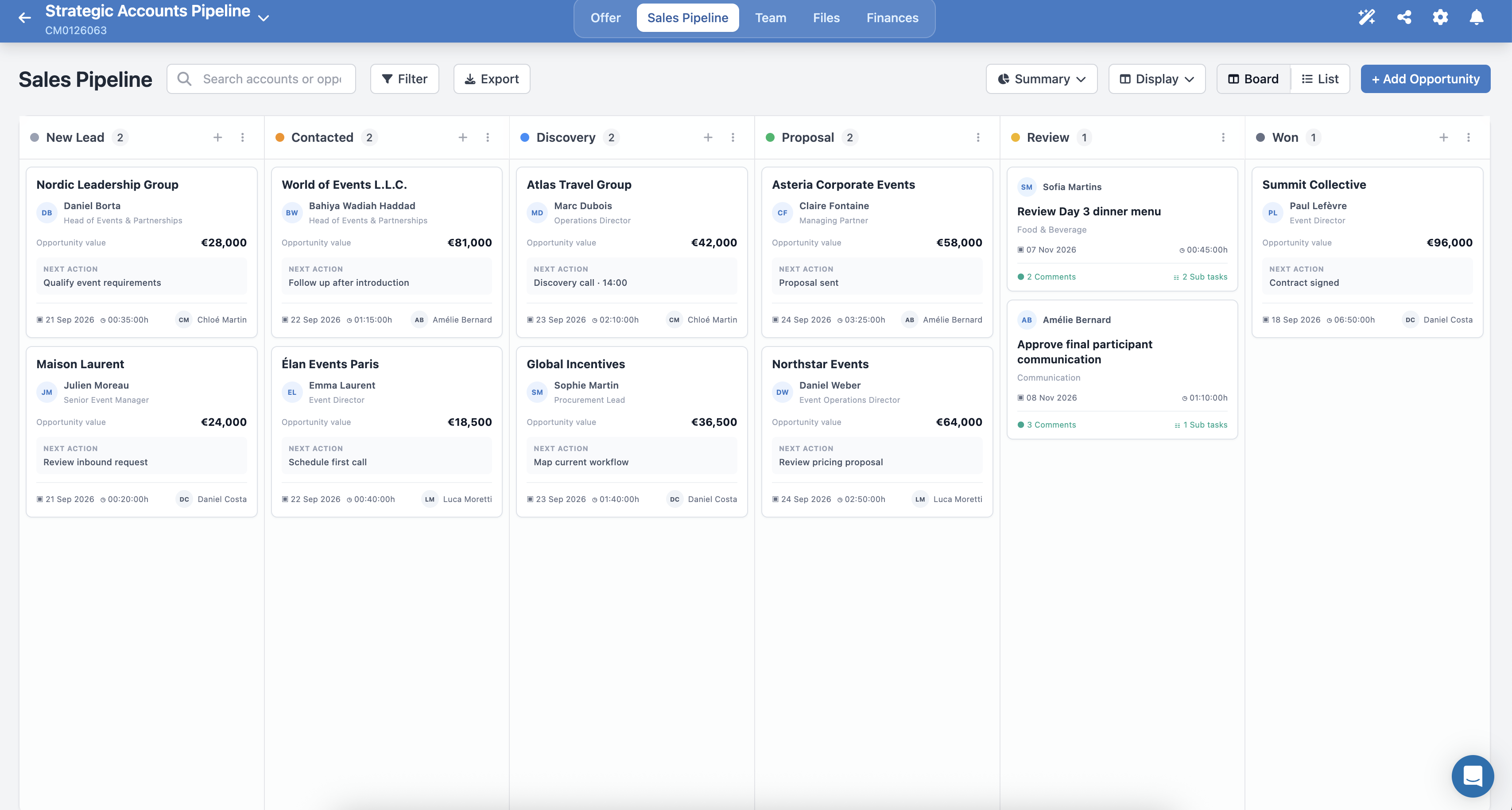Screen dimensions: 1512x810
Task: Open the Display dropdown
Action: point(1156,79)
